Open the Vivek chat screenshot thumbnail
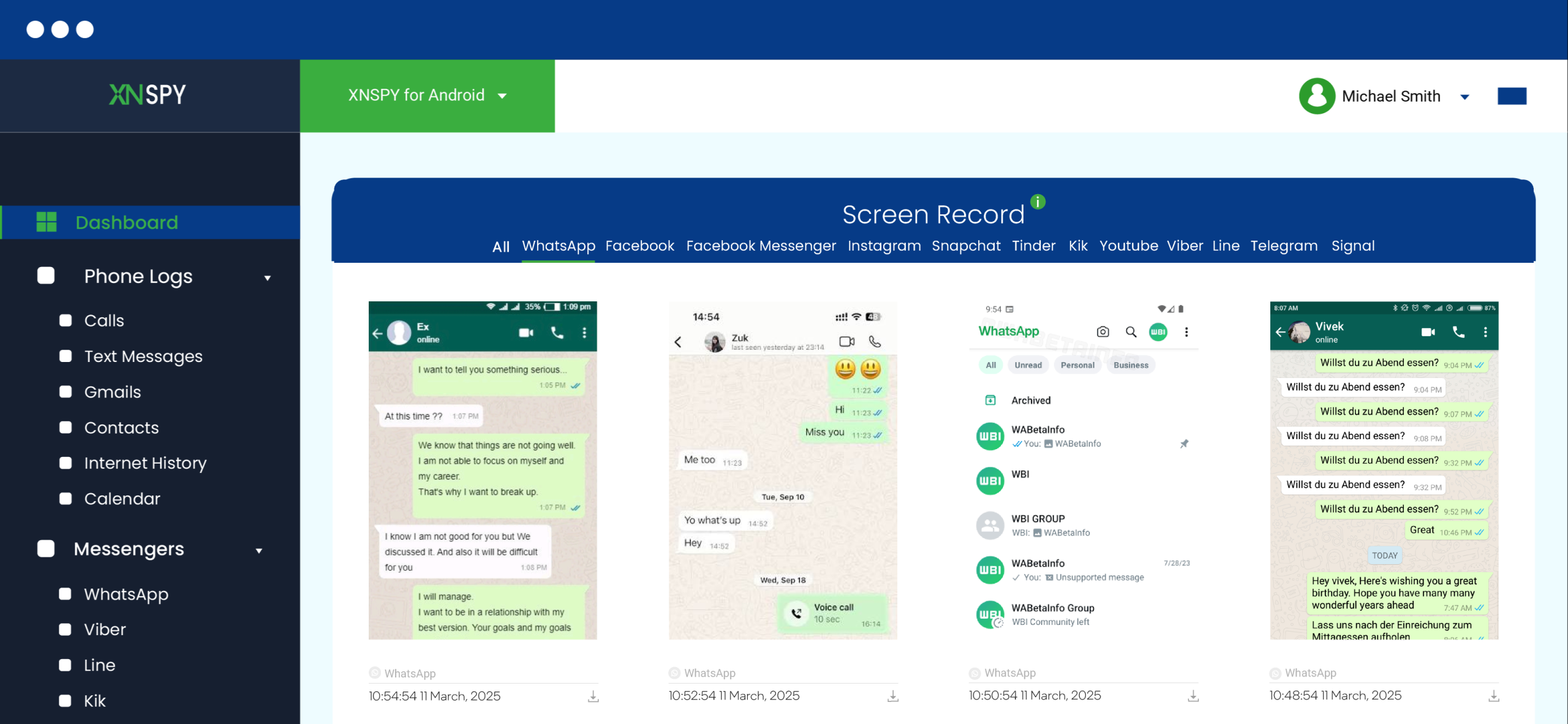The image size is (1568, 724). (1384, 470)
